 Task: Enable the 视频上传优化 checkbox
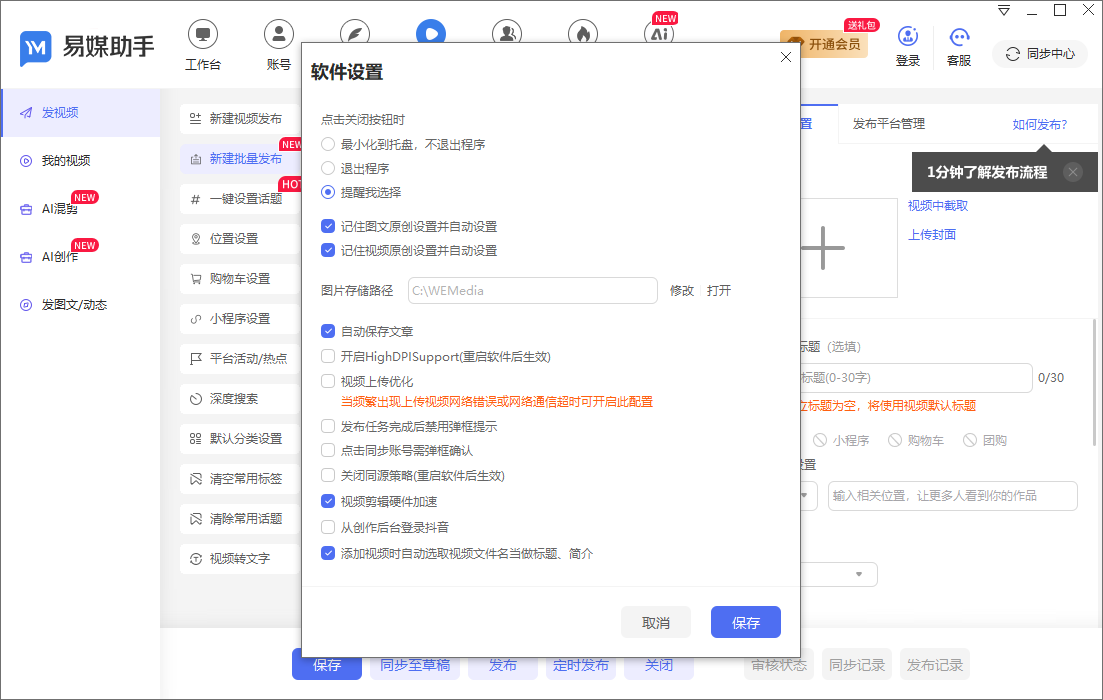point(327,380)
